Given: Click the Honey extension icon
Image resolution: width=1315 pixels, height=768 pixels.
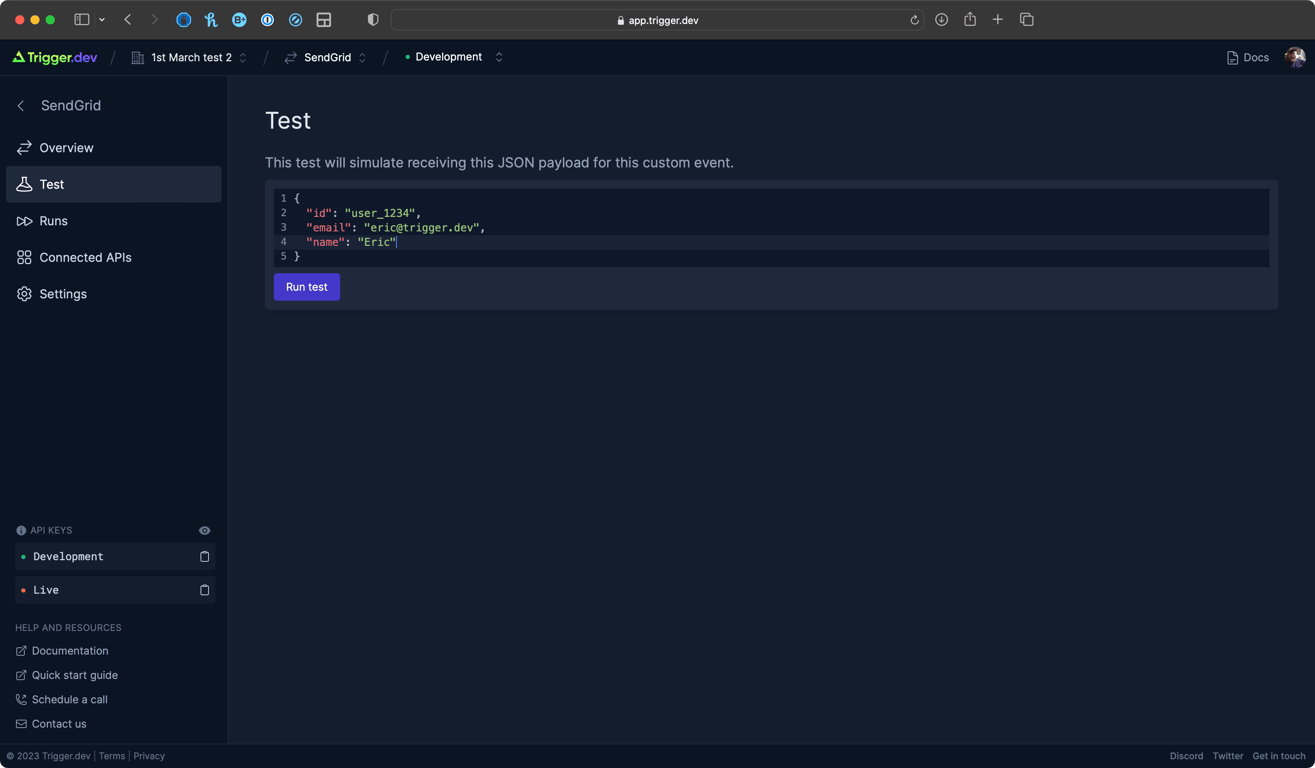Looking at the screenshot, I should pyautogui.click(x=211, y=20).
